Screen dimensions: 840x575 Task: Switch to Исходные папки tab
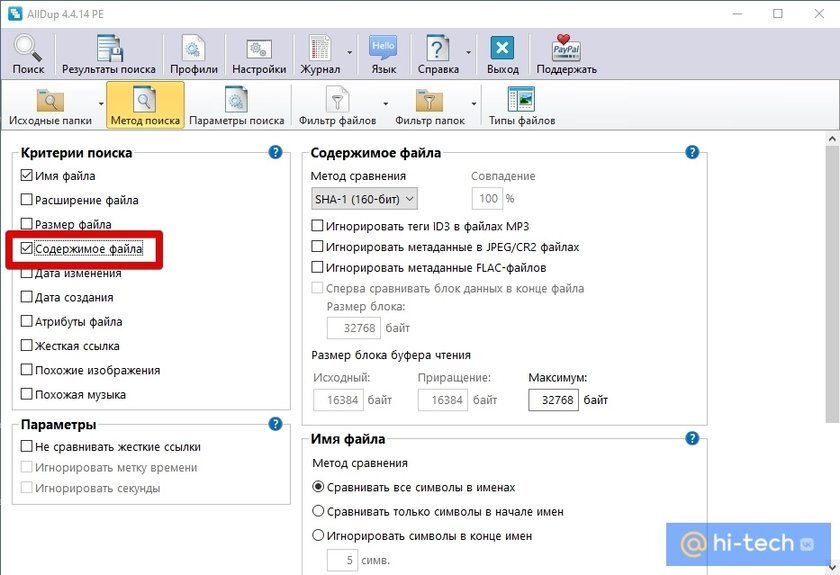(x=50, y=106)
